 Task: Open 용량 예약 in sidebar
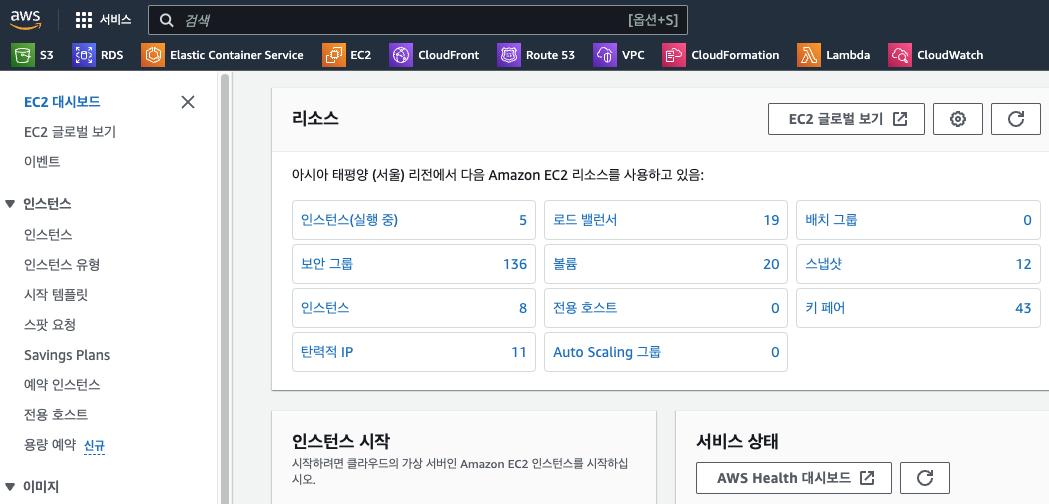click(50, 444)
